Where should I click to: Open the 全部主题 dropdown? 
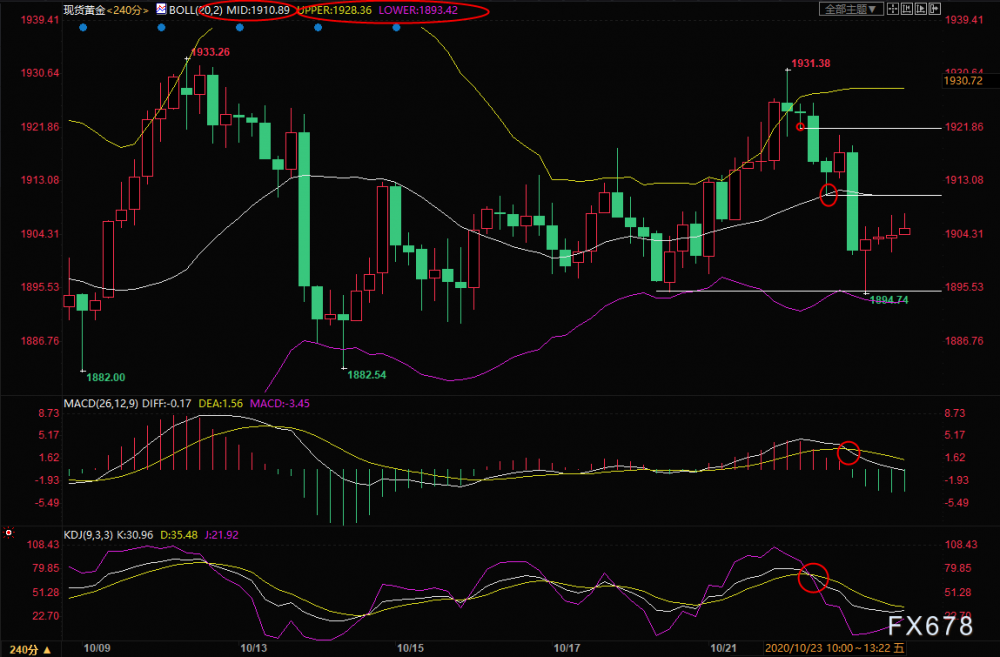(851, 9)
